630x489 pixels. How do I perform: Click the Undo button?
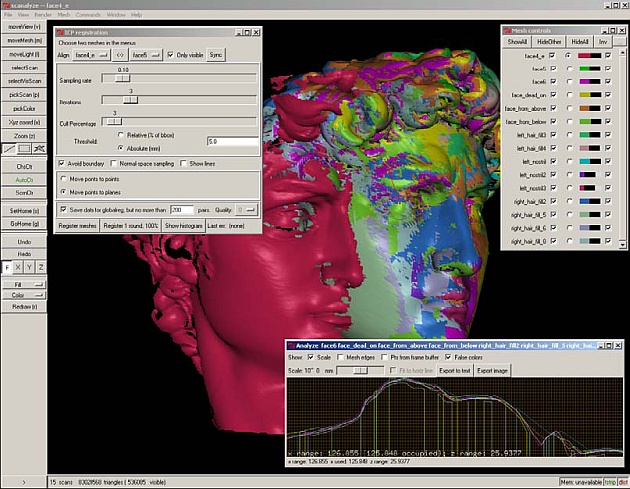[24, 241]
